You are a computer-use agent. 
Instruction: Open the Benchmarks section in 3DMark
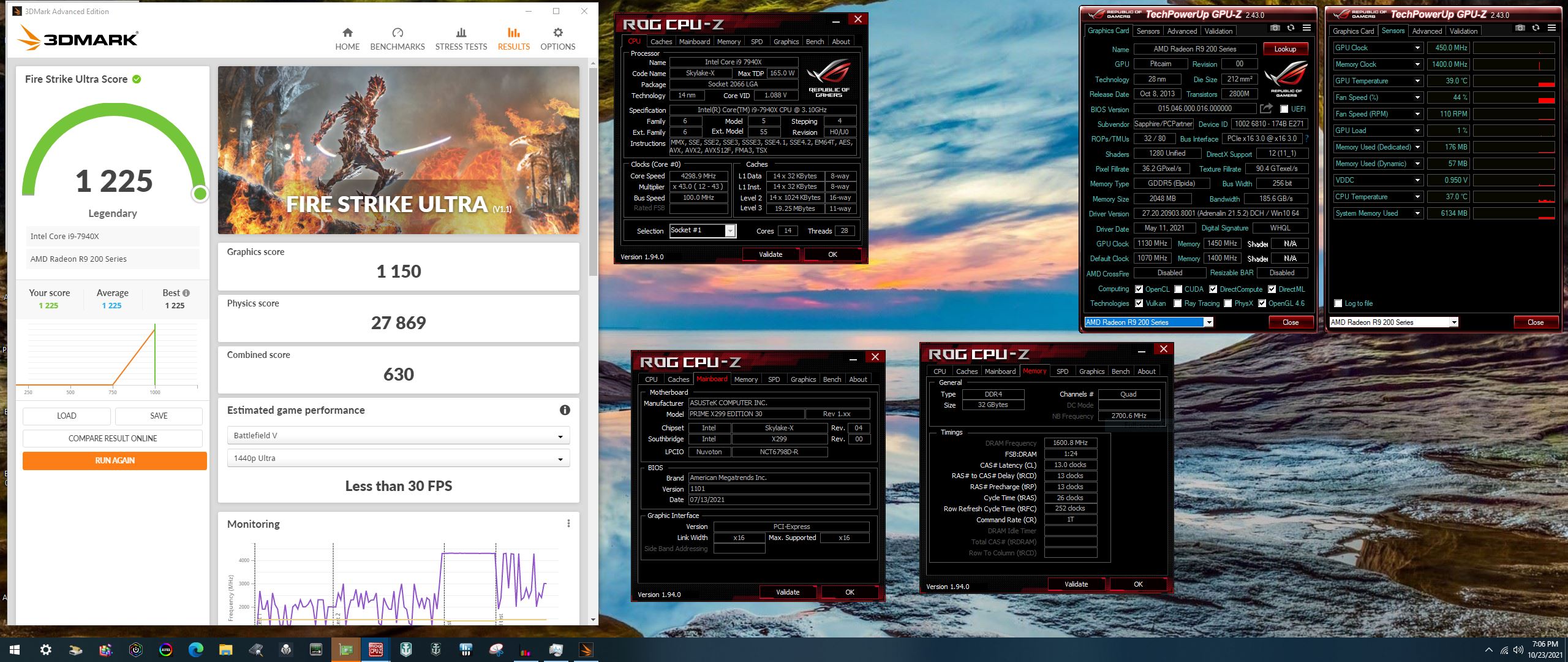398,39
